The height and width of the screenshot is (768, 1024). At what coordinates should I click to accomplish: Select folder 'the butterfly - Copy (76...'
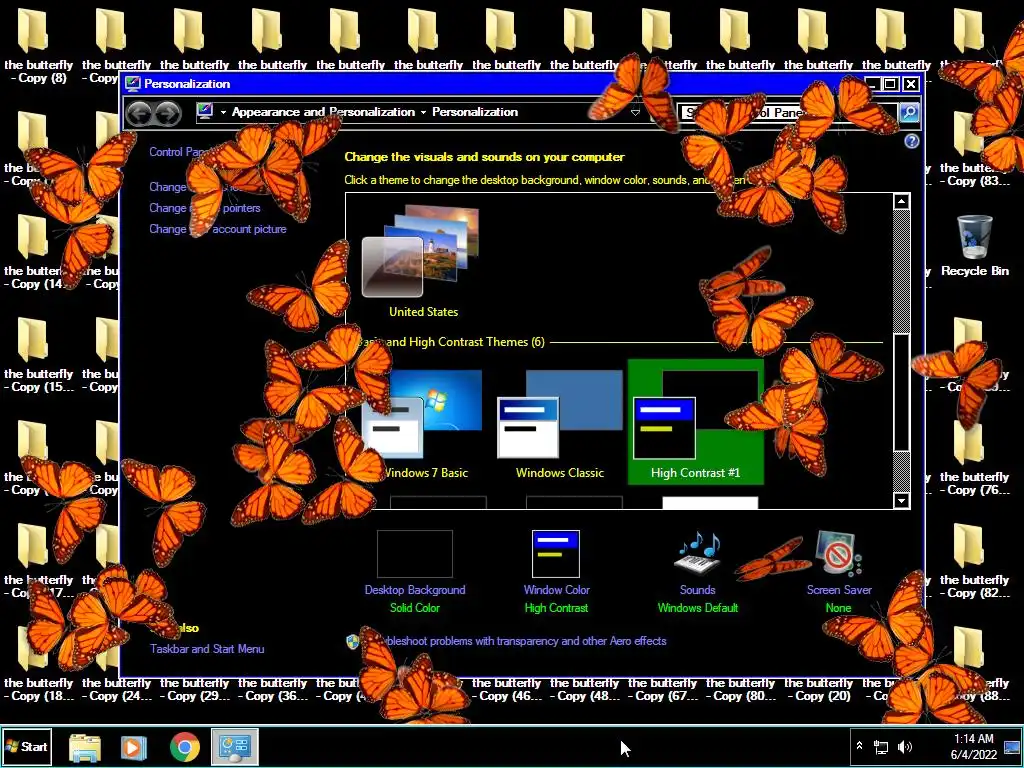coord(974,457)
